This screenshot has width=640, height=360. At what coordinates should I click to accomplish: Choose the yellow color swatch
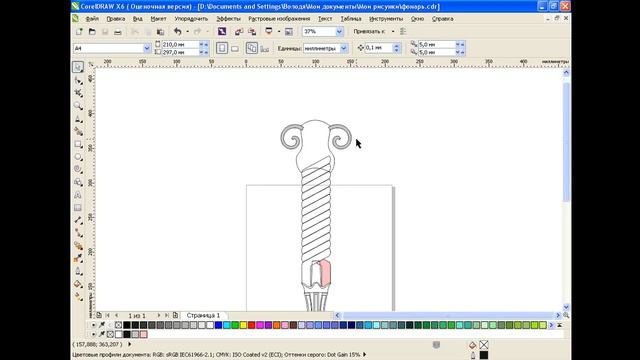tap(243, 325)
